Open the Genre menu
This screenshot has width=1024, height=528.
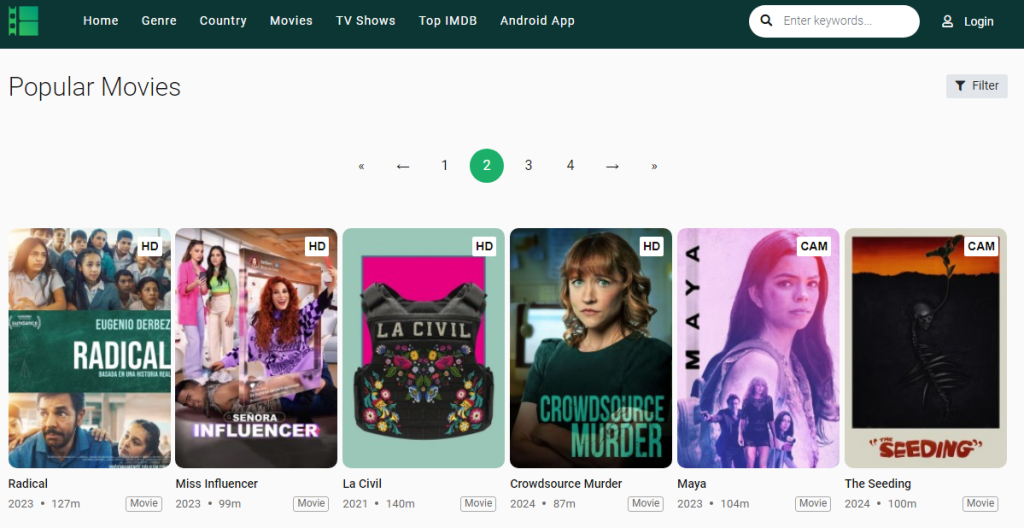click(x=159, y=21)
